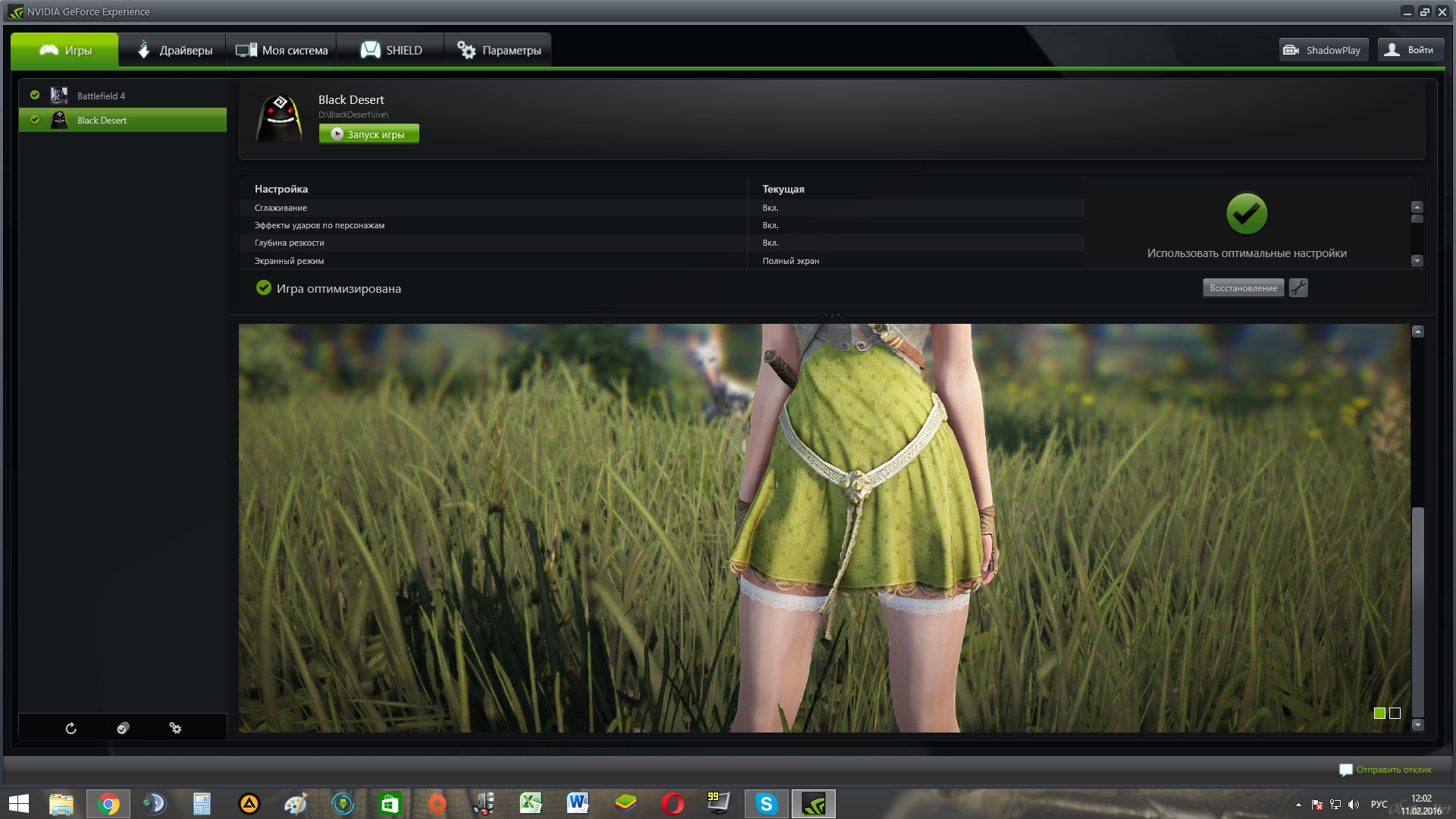
Task: Click the Восстановление button
Action: pos(1243,288)
